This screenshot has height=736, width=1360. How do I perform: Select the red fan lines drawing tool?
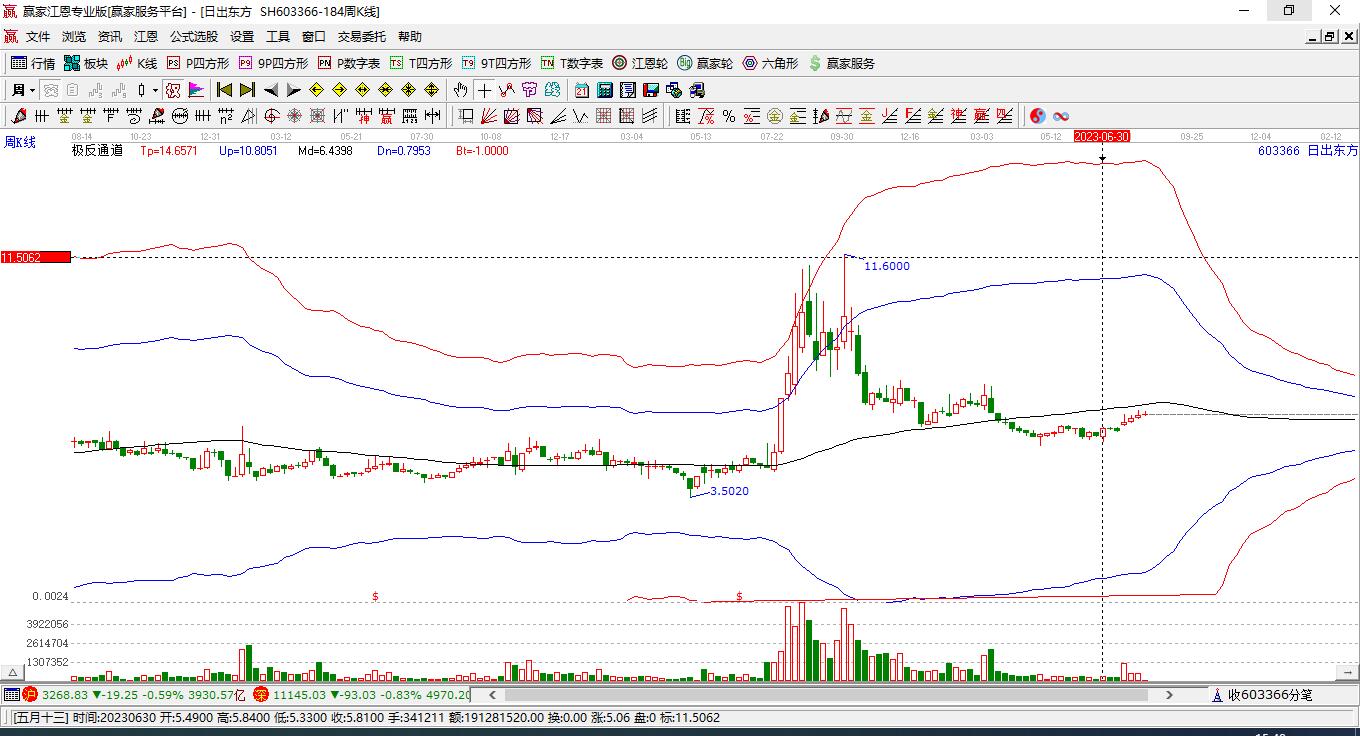click(x=489, y=116)
